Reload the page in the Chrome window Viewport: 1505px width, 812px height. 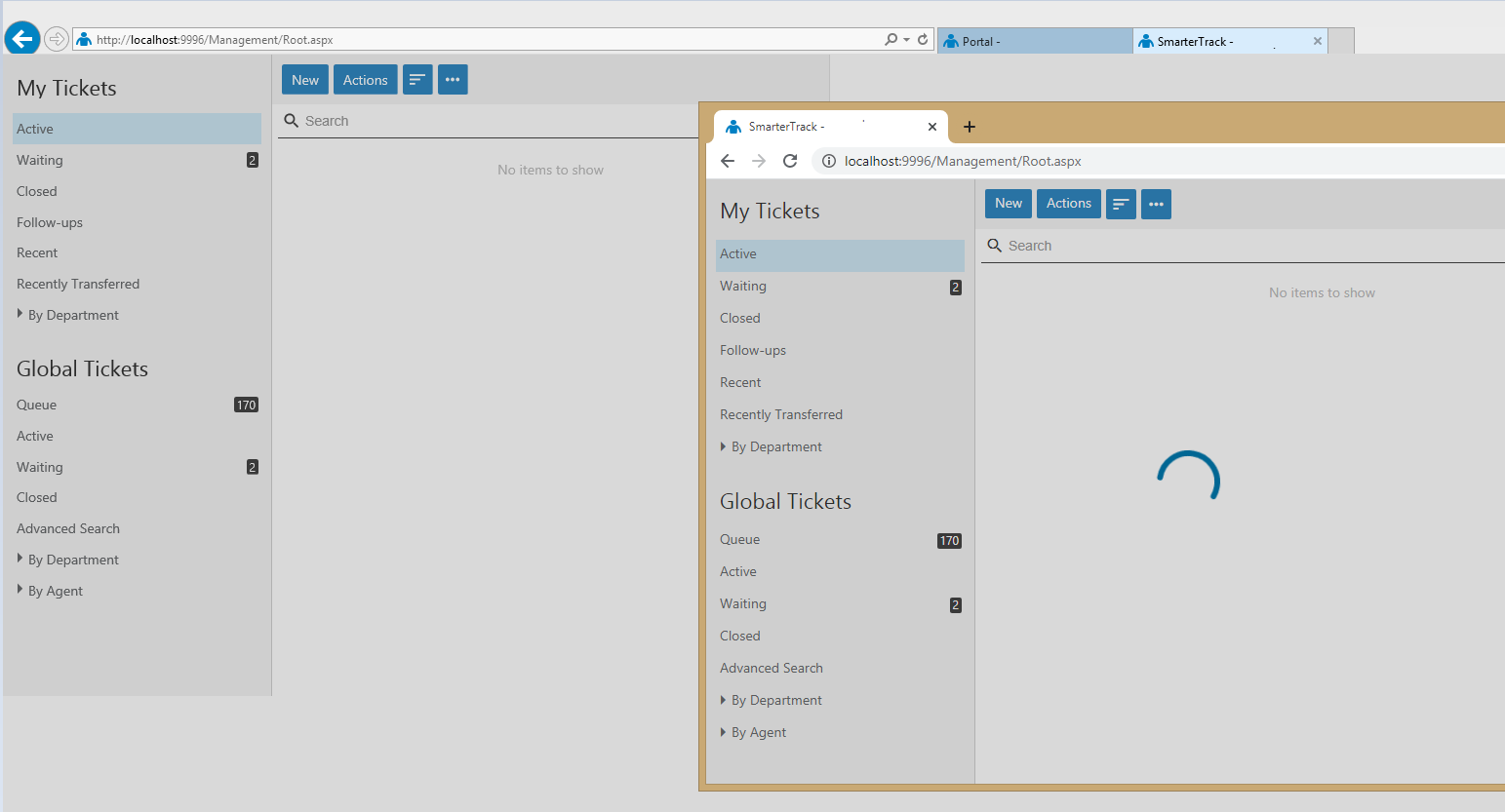790,161
